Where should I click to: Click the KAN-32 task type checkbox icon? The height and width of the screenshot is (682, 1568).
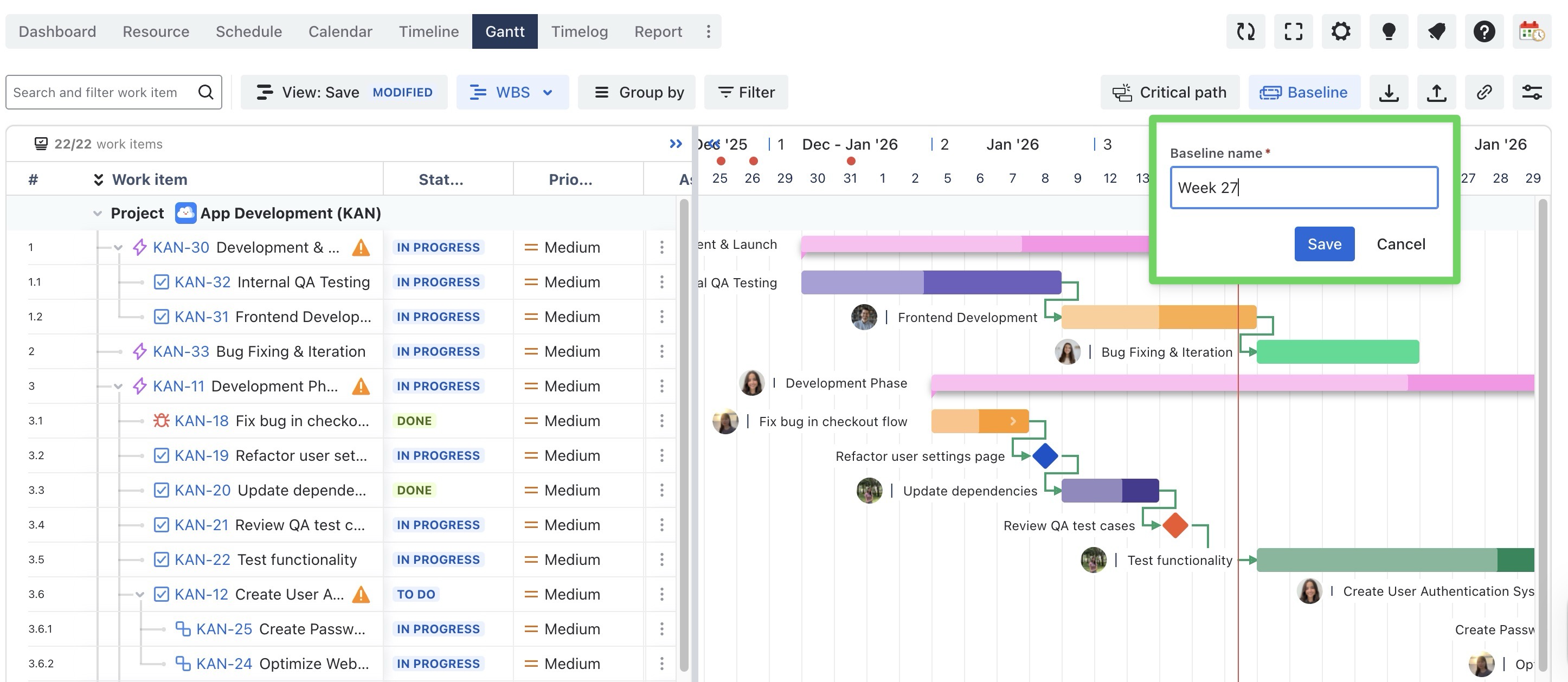[x=162, y=282]
